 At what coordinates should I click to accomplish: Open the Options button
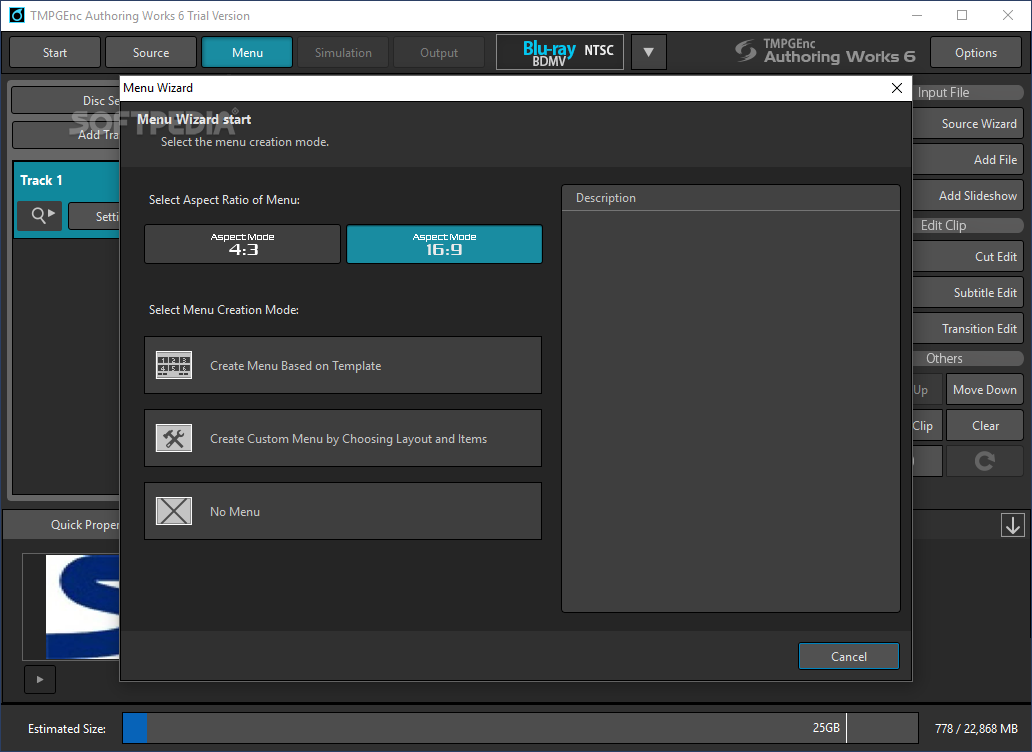(975, 53)
